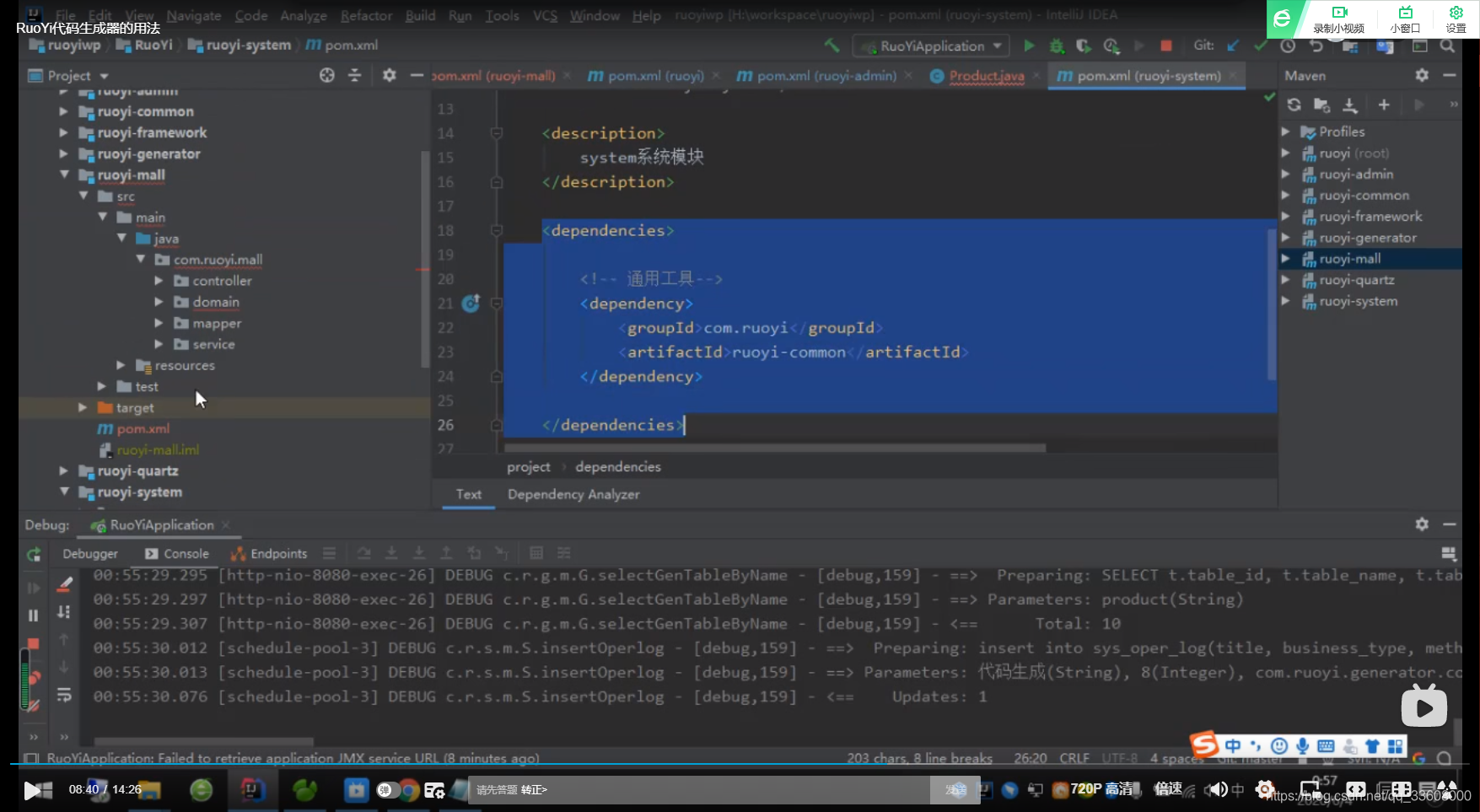Open Maven panel settings gear
1480x812 pixels.
tap(1422, 75)
